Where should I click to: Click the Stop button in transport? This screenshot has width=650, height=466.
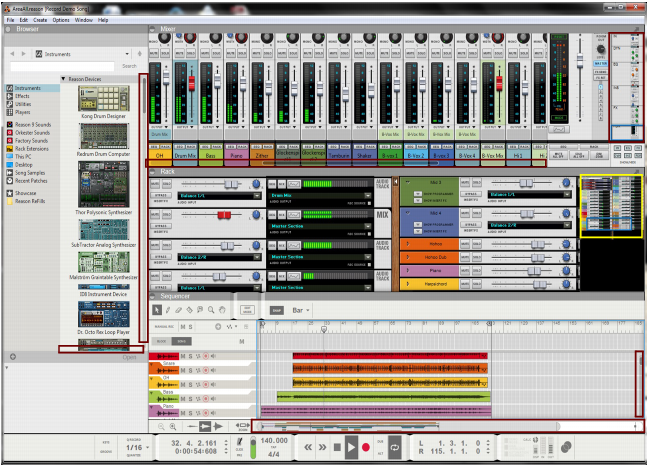point(338,447)
